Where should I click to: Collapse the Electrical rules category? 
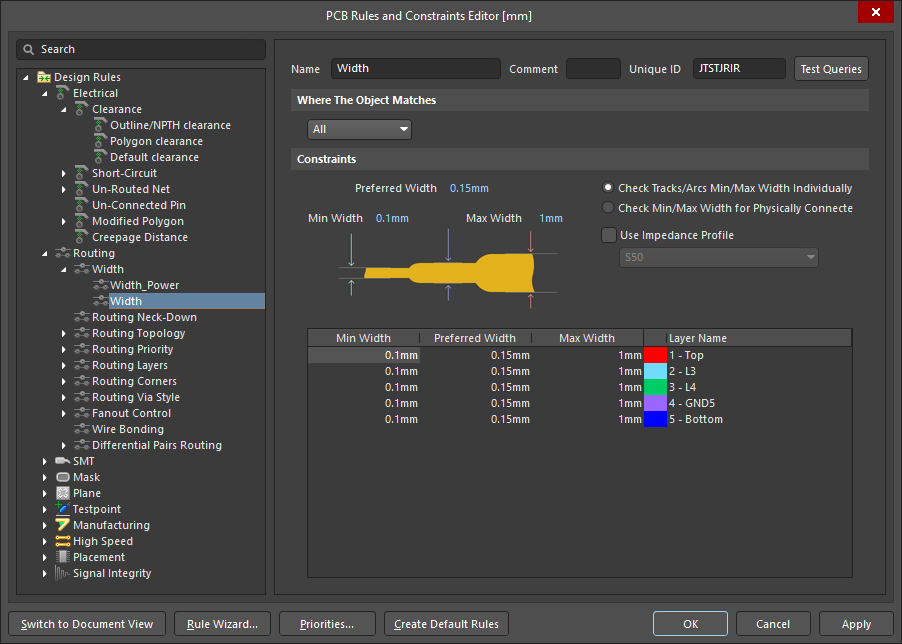(45, 93)
